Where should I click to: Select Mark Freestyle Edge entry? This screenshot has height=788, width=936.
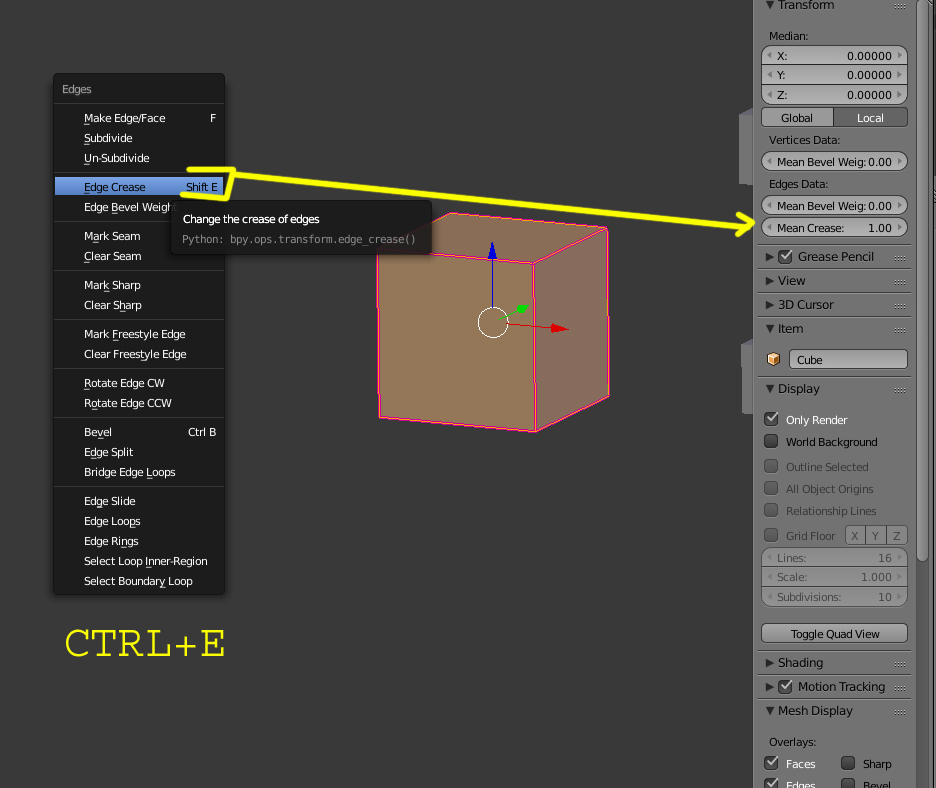tap(139, 334)
